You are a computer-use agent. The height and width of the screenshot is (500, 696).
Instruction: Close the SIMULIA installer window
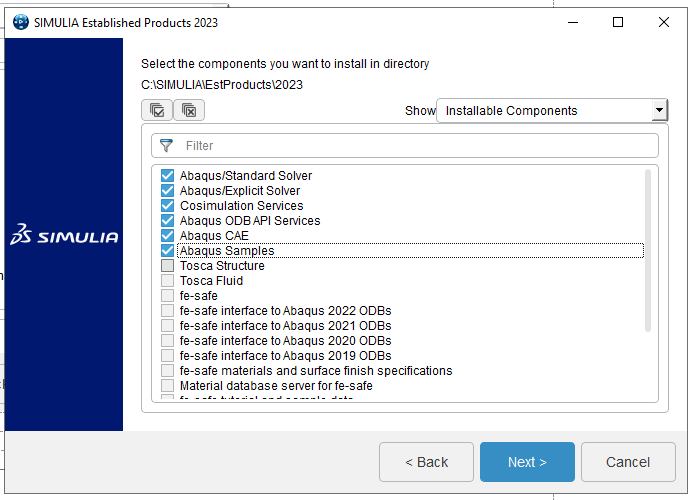point(664,22)
